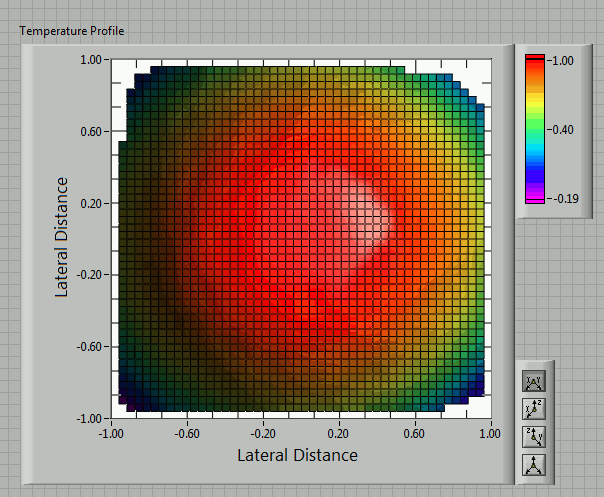Click the 0.60 tick on vertical axis

92,131
